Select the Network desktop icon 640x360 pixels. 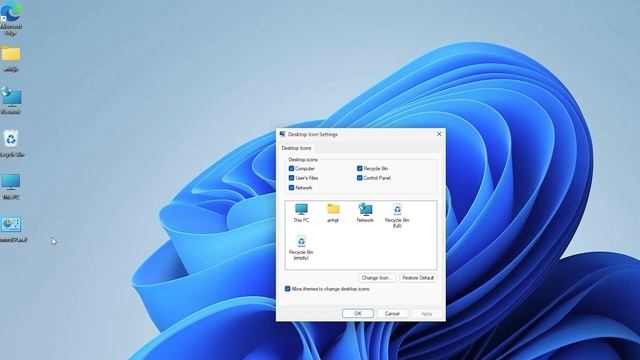11,100
